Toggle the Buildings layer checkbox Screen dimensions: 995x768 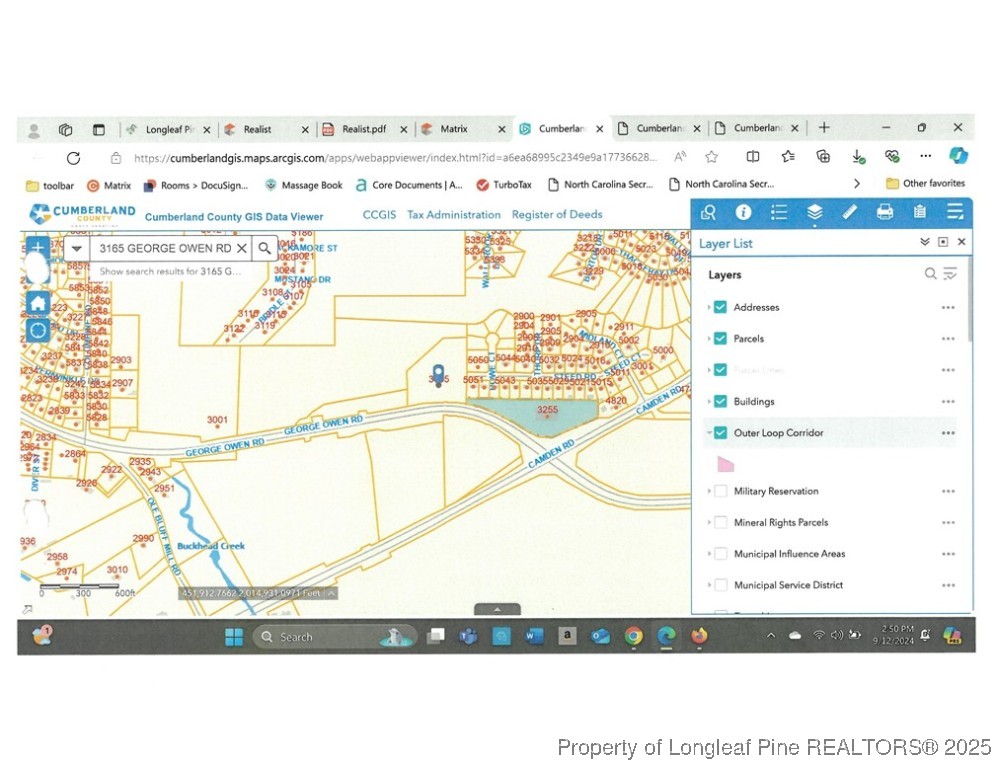click(x=720, y=402)
